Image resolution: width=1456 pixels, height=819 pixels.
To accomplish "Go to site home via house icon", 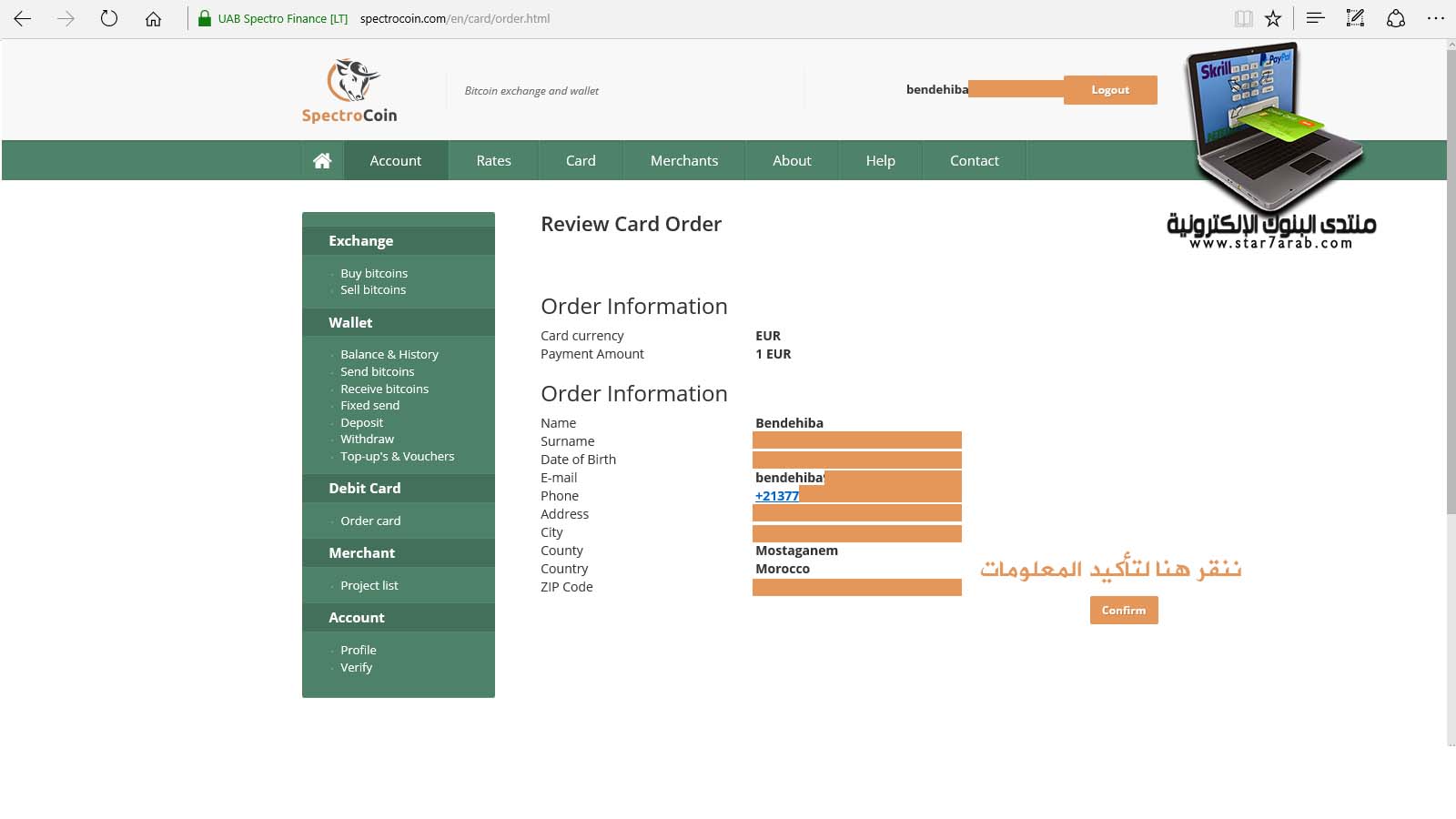I will tap(322, 160).
